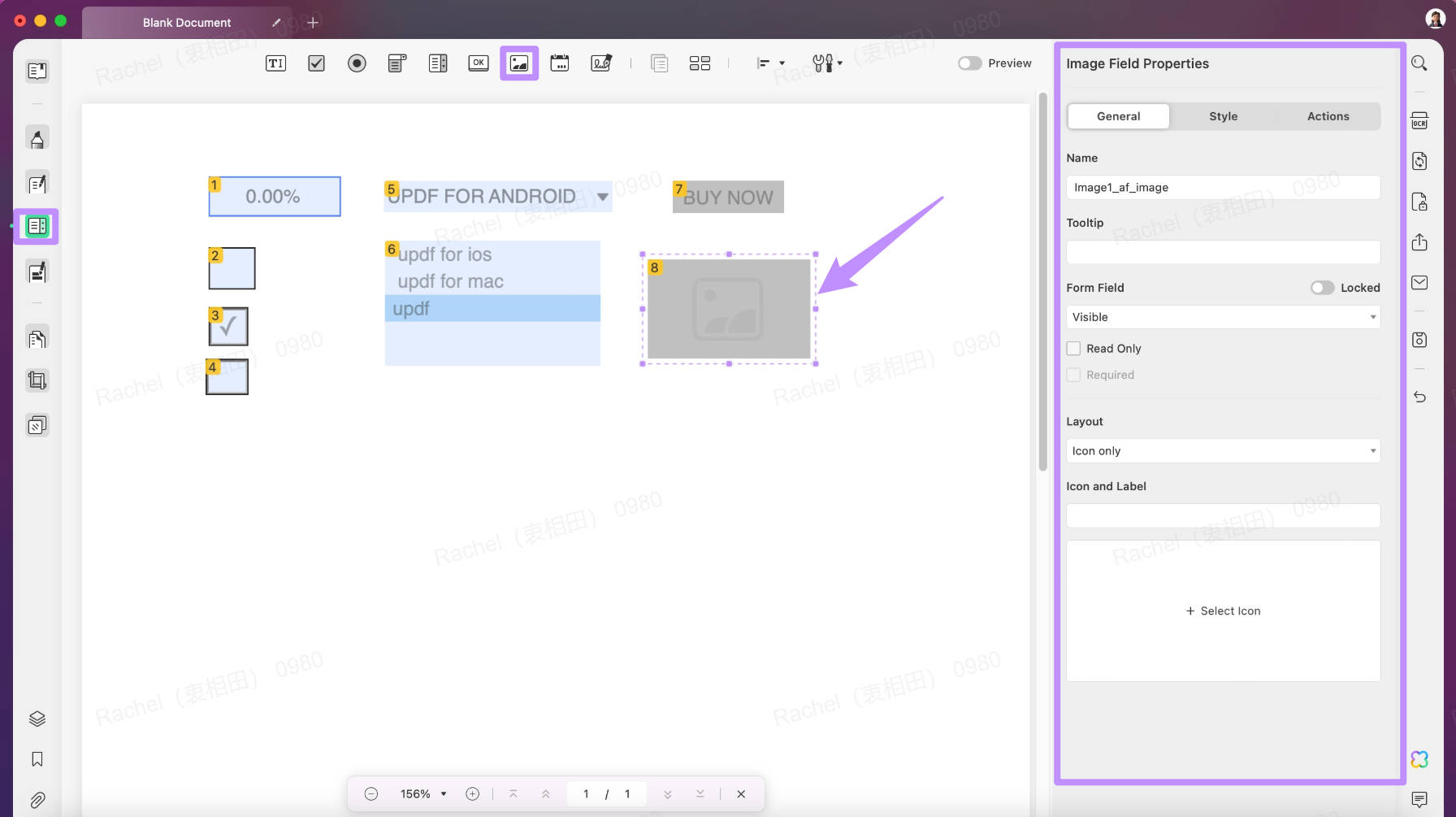Click the Tooltip input field
The height and width of the screenshot is (817, 1456).
tap(1222, 252)
